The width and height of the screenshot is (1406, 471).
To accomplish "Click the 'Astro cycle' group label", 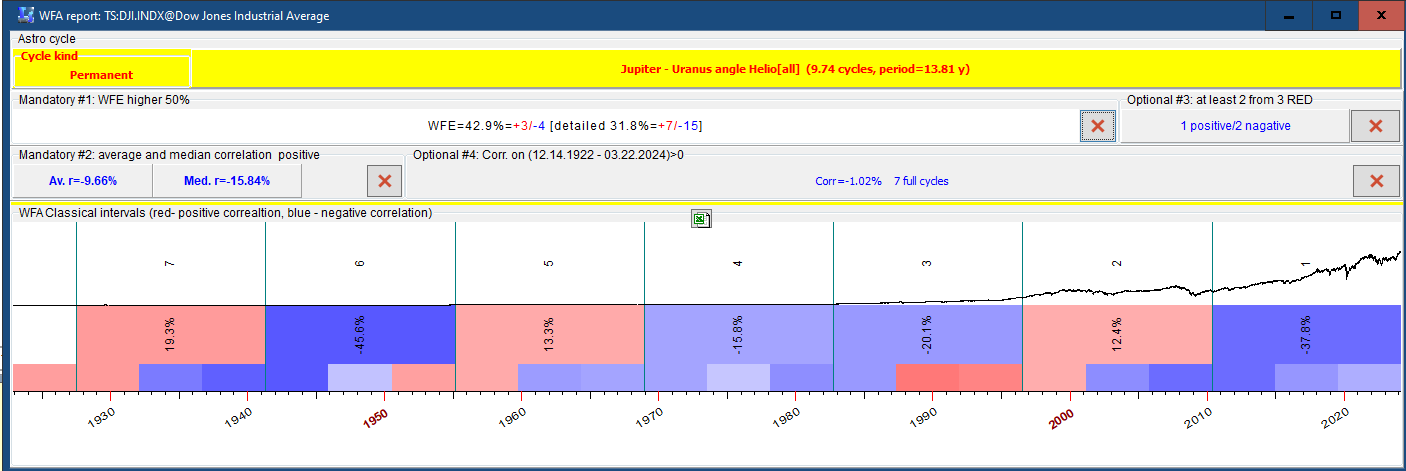I will point(46,38).
